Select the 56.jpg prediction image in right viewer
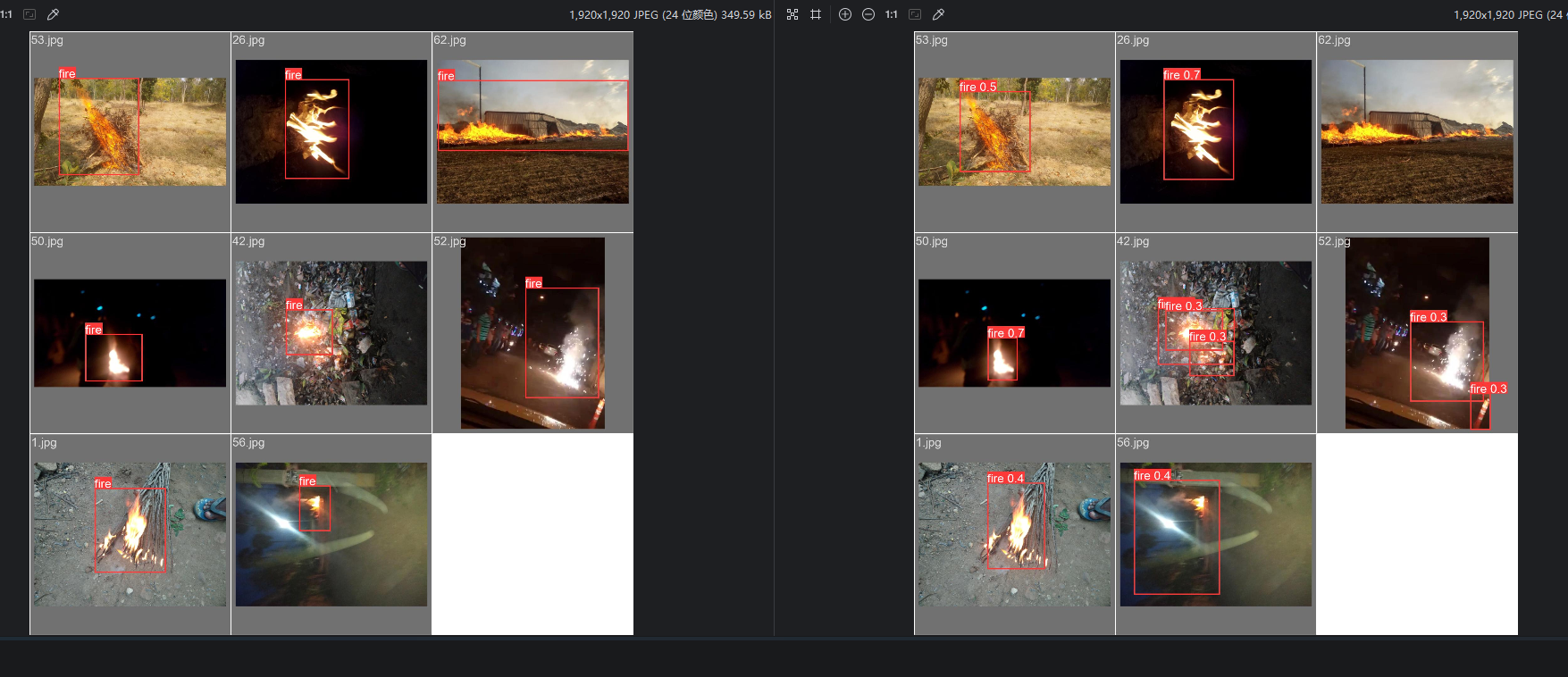The image size is (1568, 677). (1216, 534)
